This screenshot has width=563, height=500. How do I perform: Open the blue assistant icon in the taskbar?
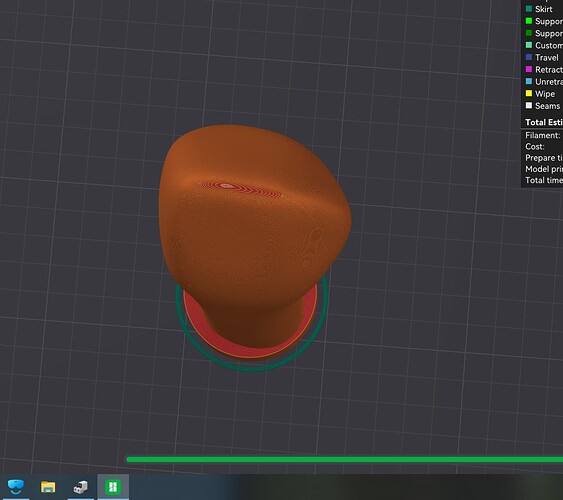[x=15, y=487]
